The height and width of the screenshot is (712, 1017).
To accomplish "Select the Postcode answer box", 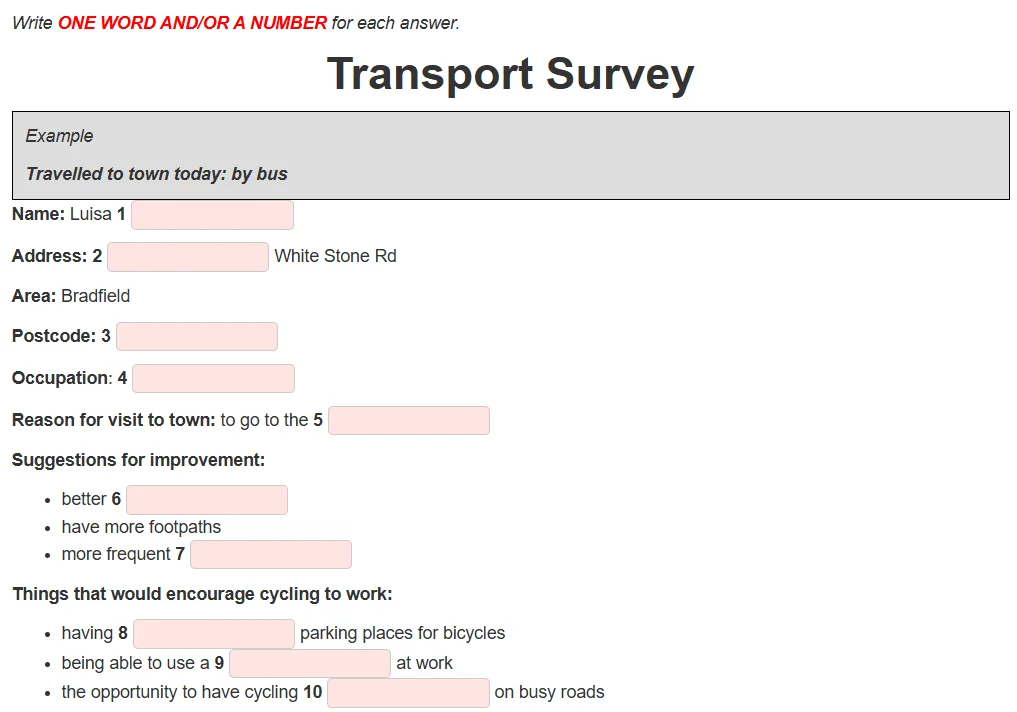I will pyautogui.click(x=196, y=335).
